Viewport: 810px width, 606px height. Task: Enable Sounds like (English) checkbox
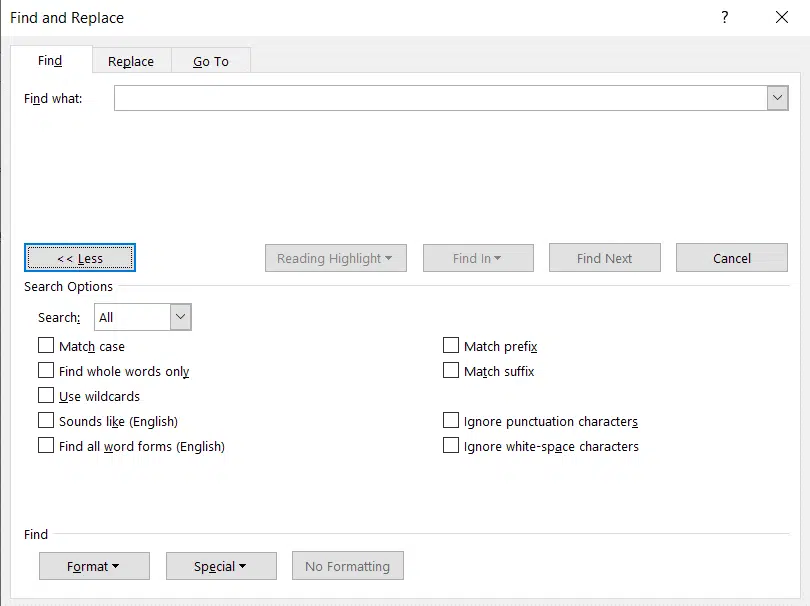click(46, 420)
